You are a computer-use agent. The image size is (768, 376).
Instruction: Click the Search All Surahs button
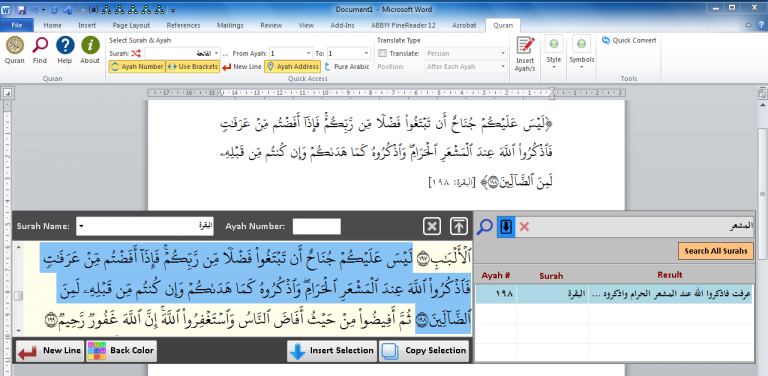716,251
